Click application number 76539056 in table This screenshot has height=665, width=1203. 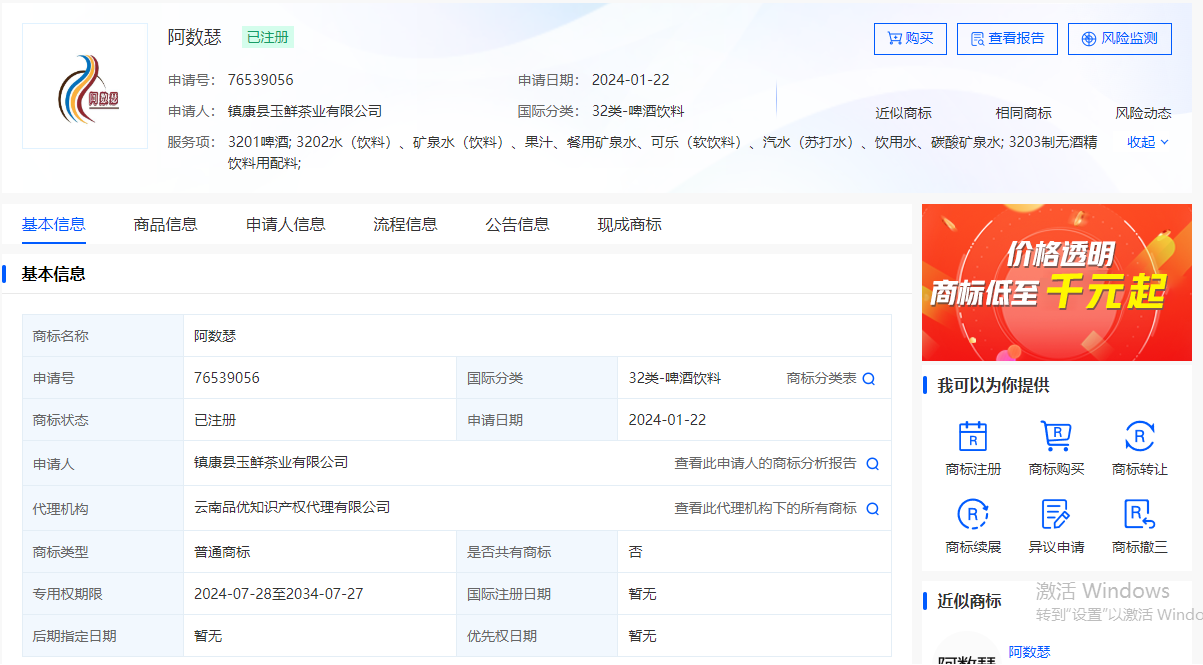pos(227,378)
